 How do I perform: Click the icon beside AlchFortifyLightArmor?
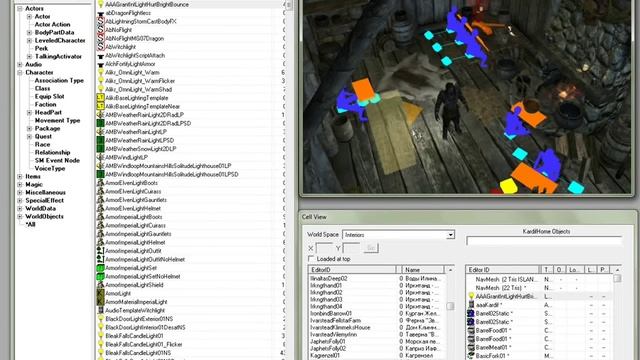click(100, 64)
